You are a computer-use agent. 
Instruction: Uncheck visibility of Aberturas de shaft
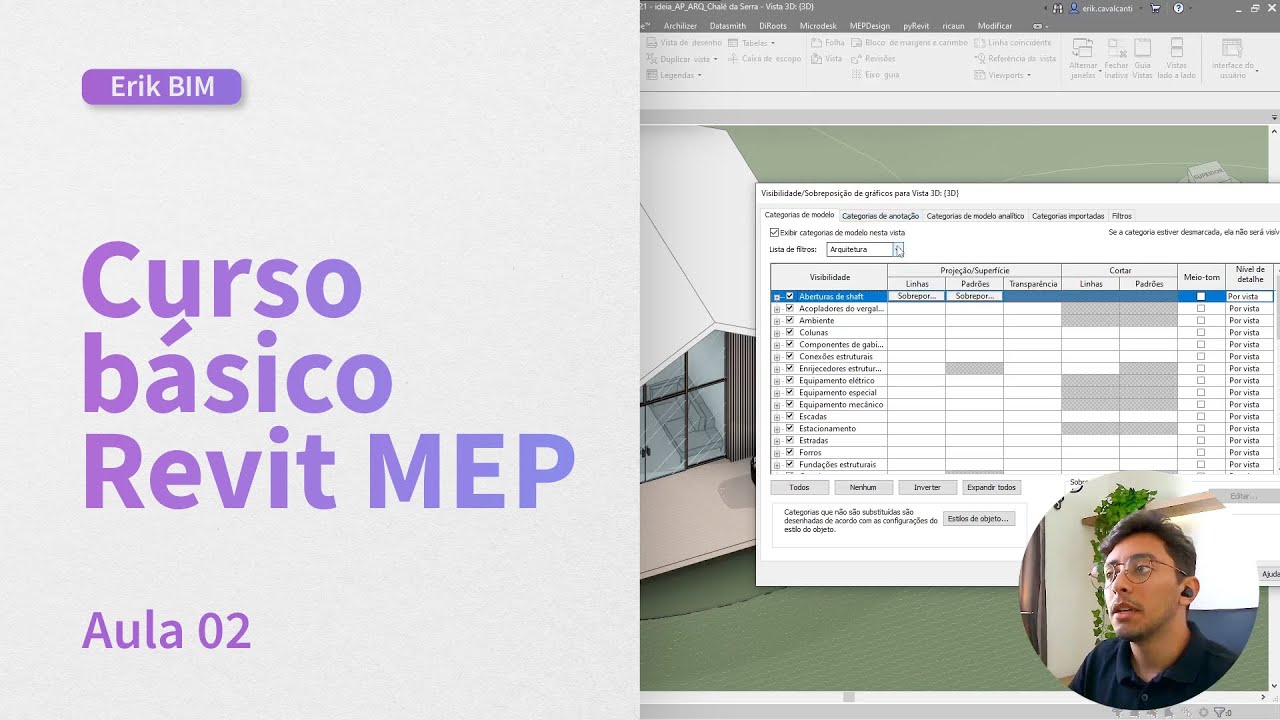point(790,296)
